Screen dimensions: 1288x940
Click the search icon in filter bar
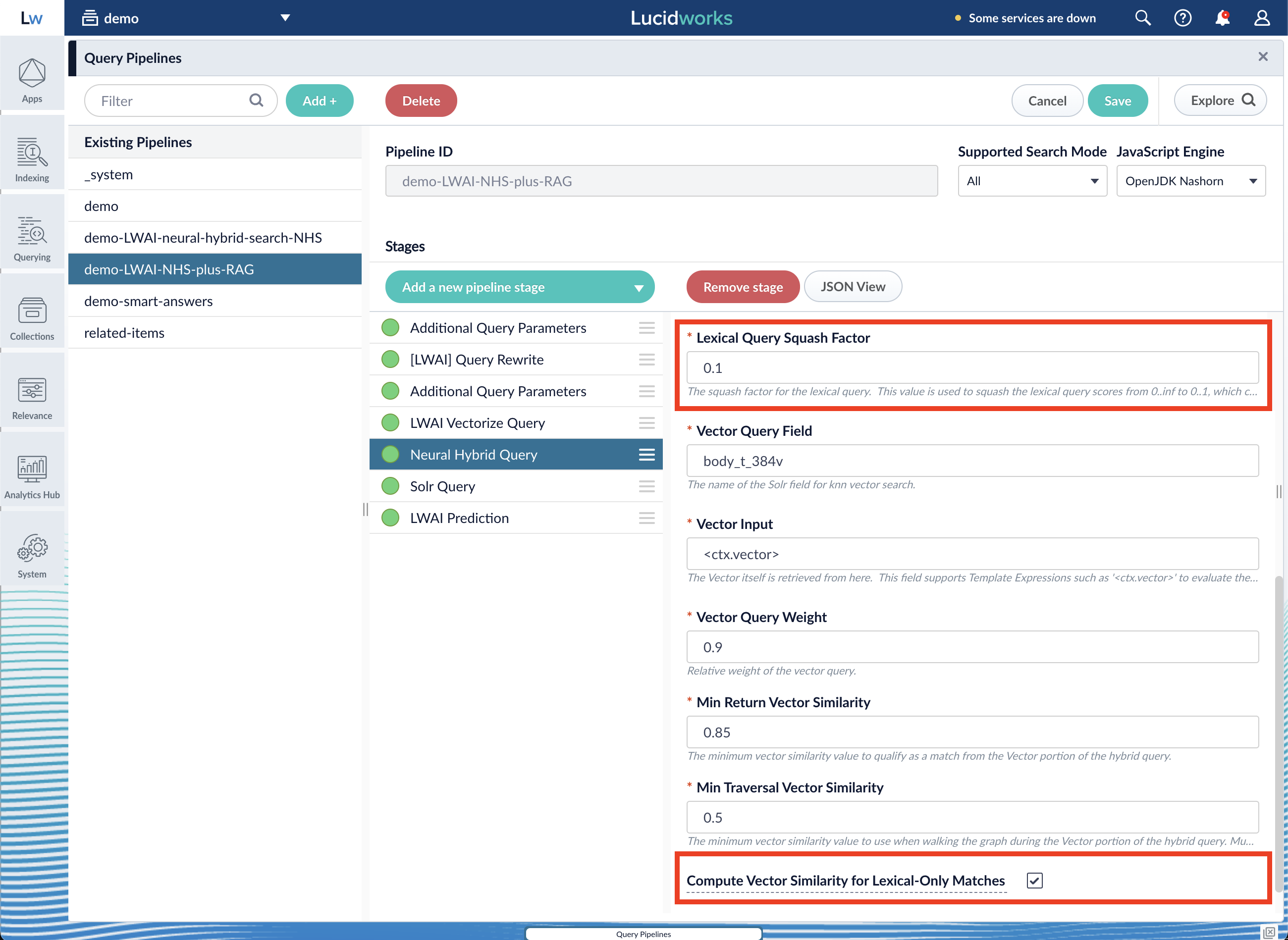(x=258, y=100)
